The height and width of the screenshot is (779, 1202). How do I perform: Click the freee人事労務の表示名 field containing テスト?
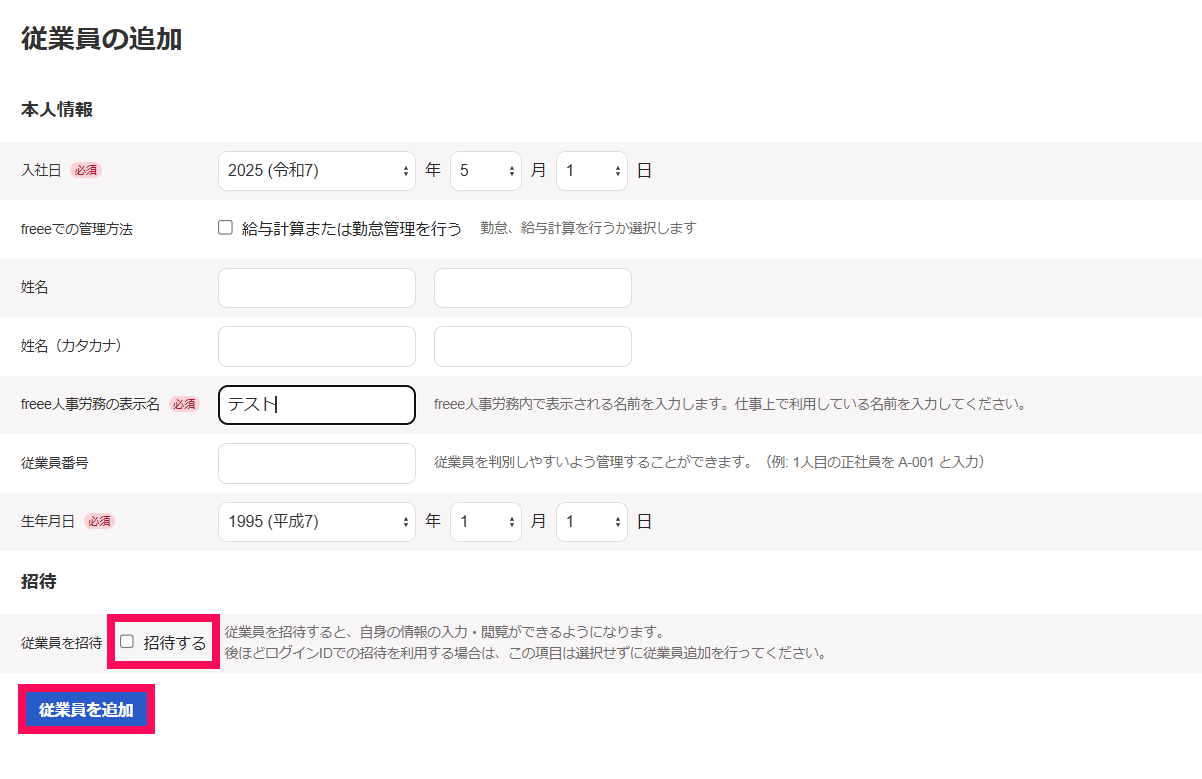pyautogui.click(x=316, y=405)
